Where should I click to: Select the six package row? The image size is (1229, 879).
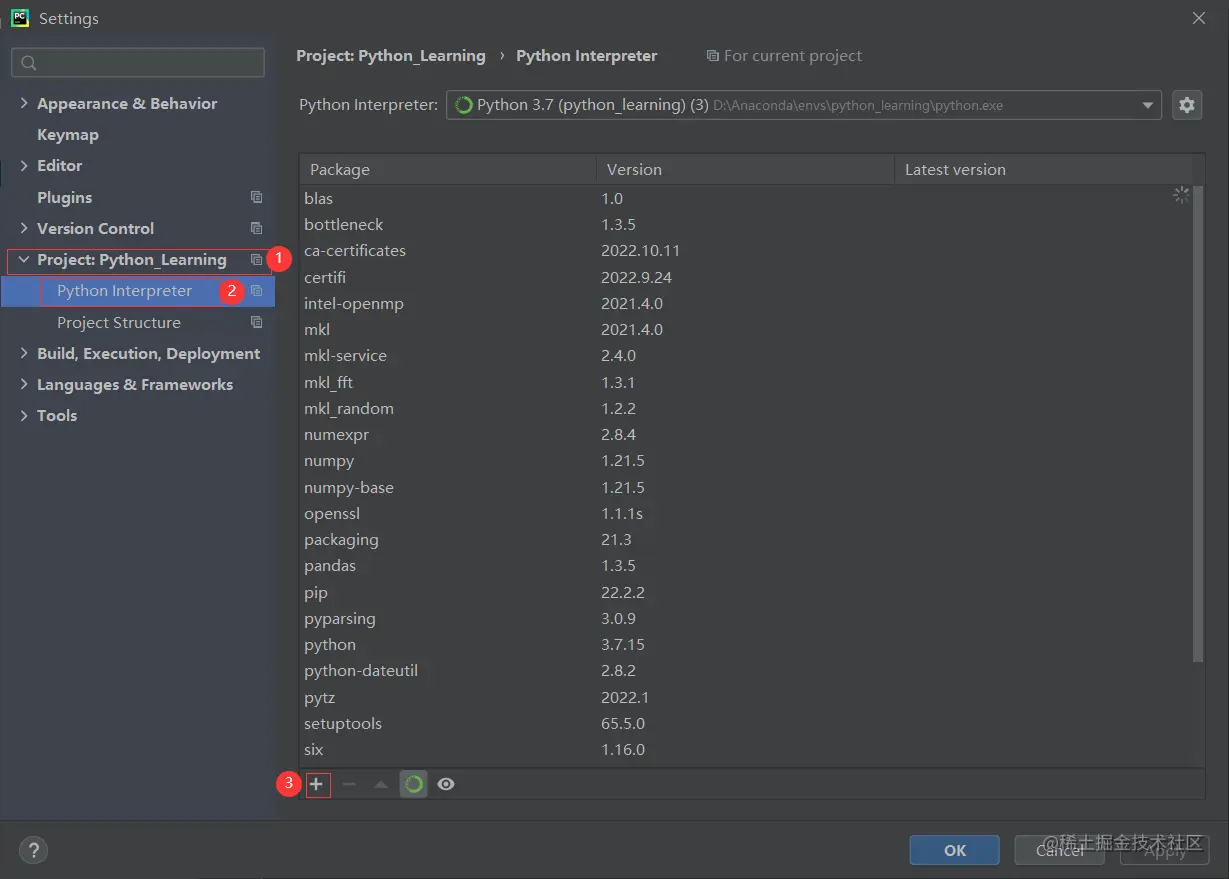[746, 749]
